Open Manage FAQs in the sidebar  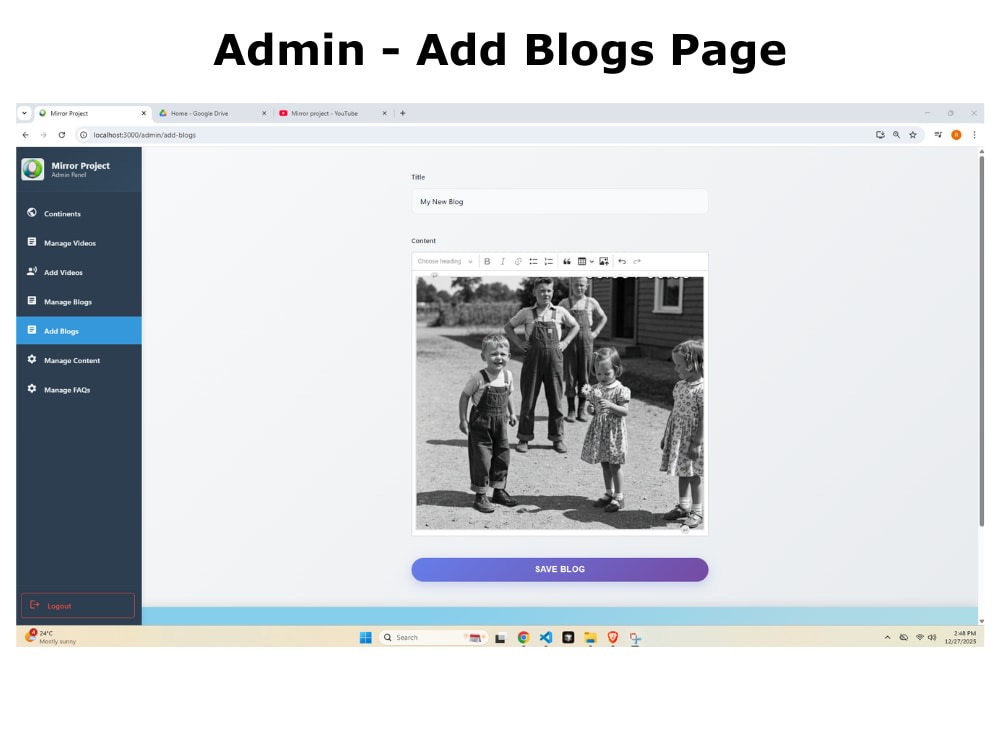pos(79,390)
